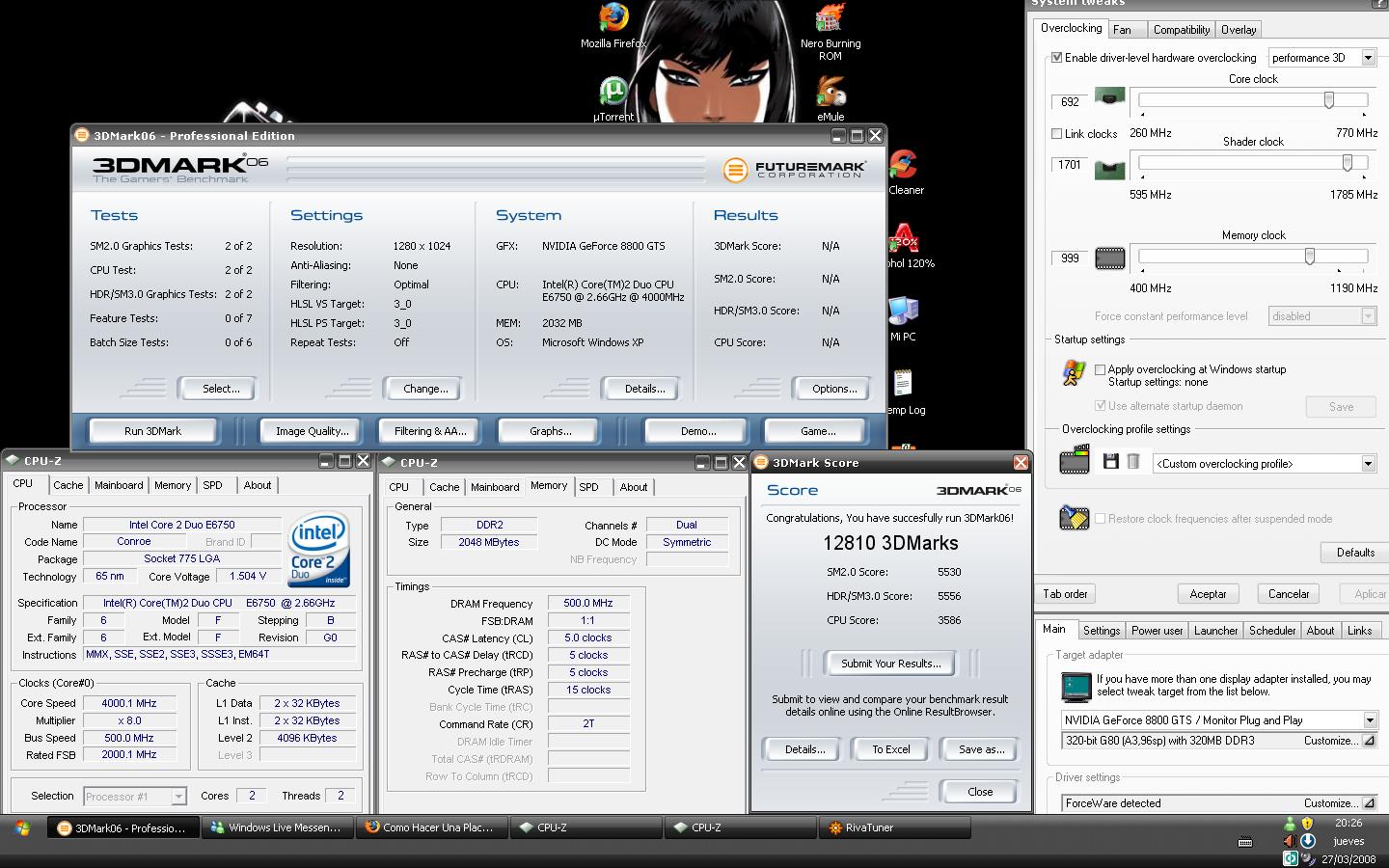Click the 12810 3DMarks score text
The image size is (1389, 868).
(x=890, y=543)
